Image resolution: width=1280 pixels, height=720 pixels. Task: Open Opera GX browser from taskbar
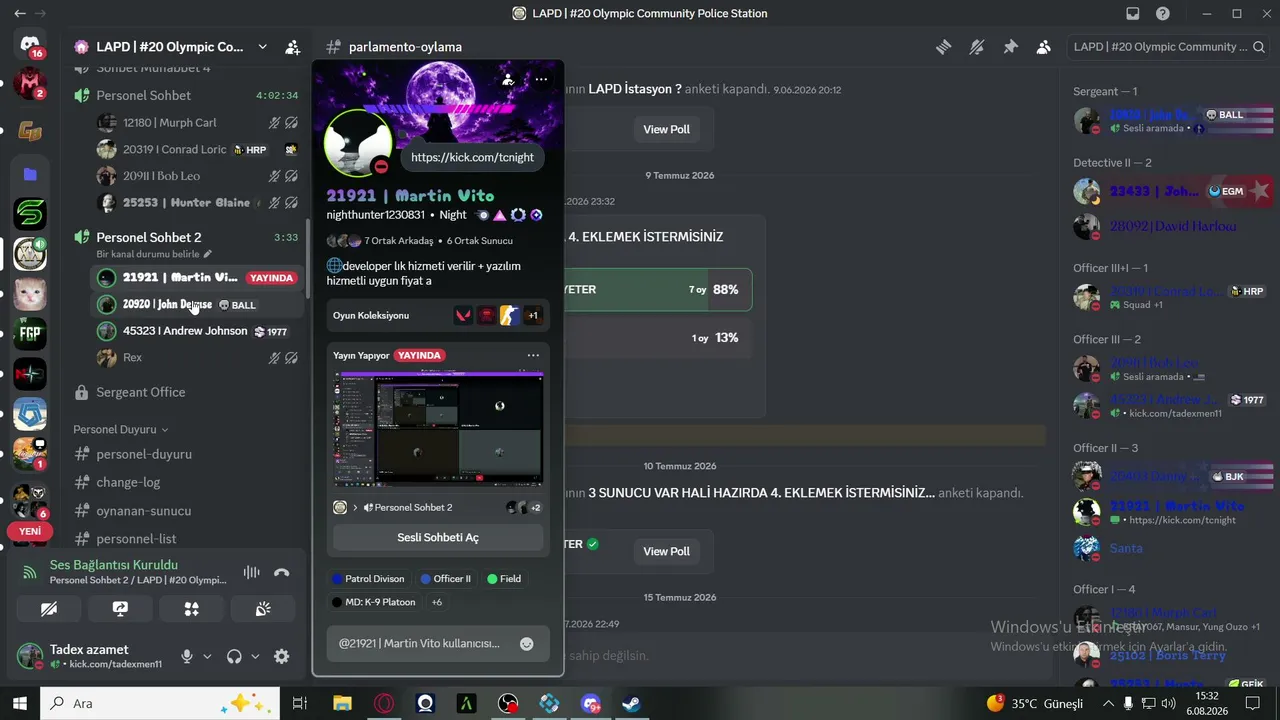click(x=384, y=703)
